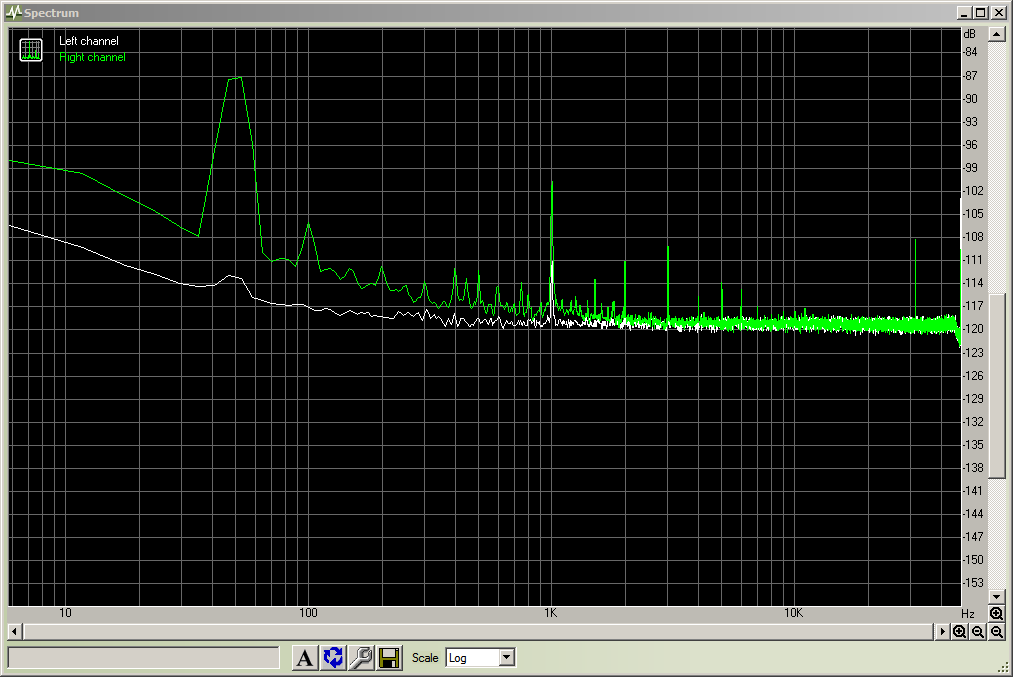Click the letter A antialiasing text button
Screen dimensions: 1013x677
305,658
